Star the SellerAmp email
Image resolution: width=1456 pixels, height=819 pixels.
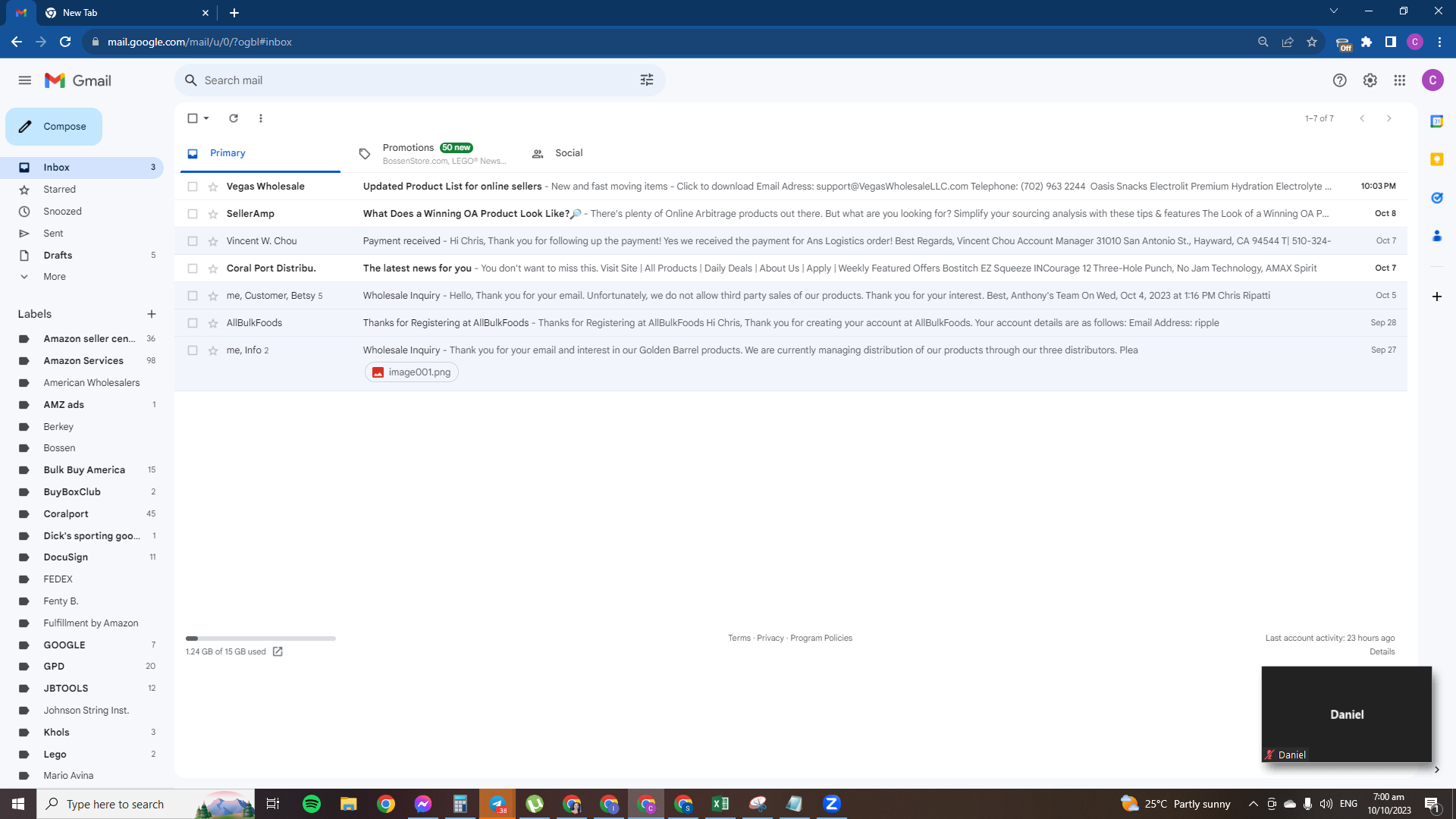pyautogui.click(x=213, y=214)
